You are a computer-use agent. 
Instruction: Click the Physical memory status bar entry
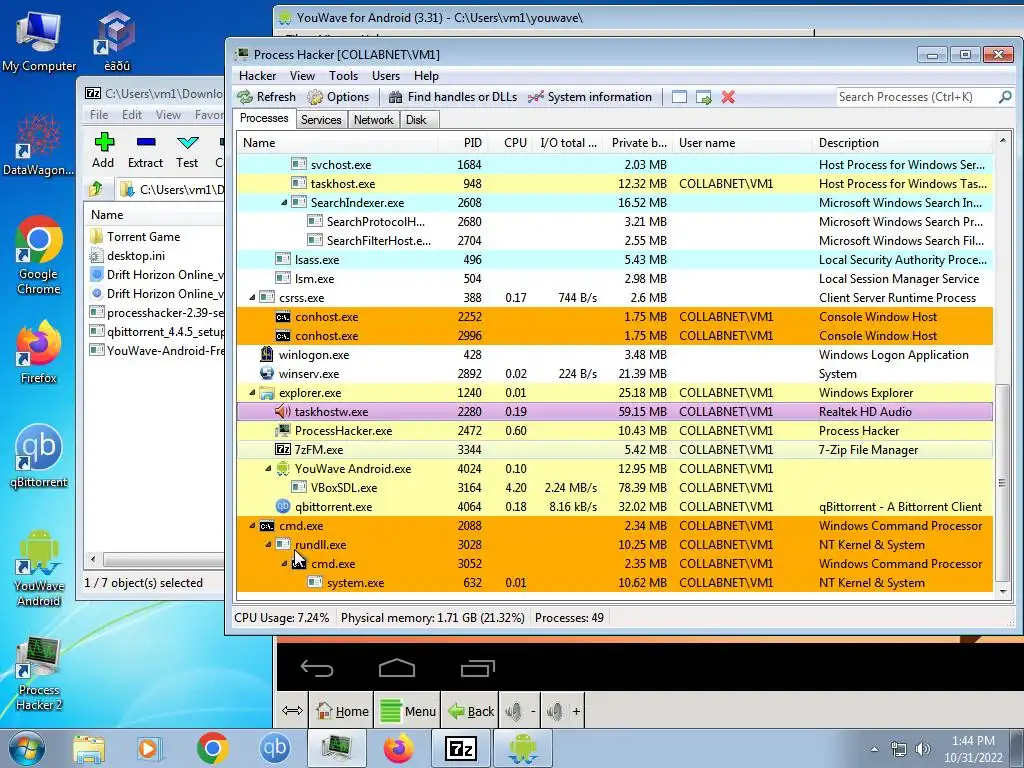[x=432, y=618]
